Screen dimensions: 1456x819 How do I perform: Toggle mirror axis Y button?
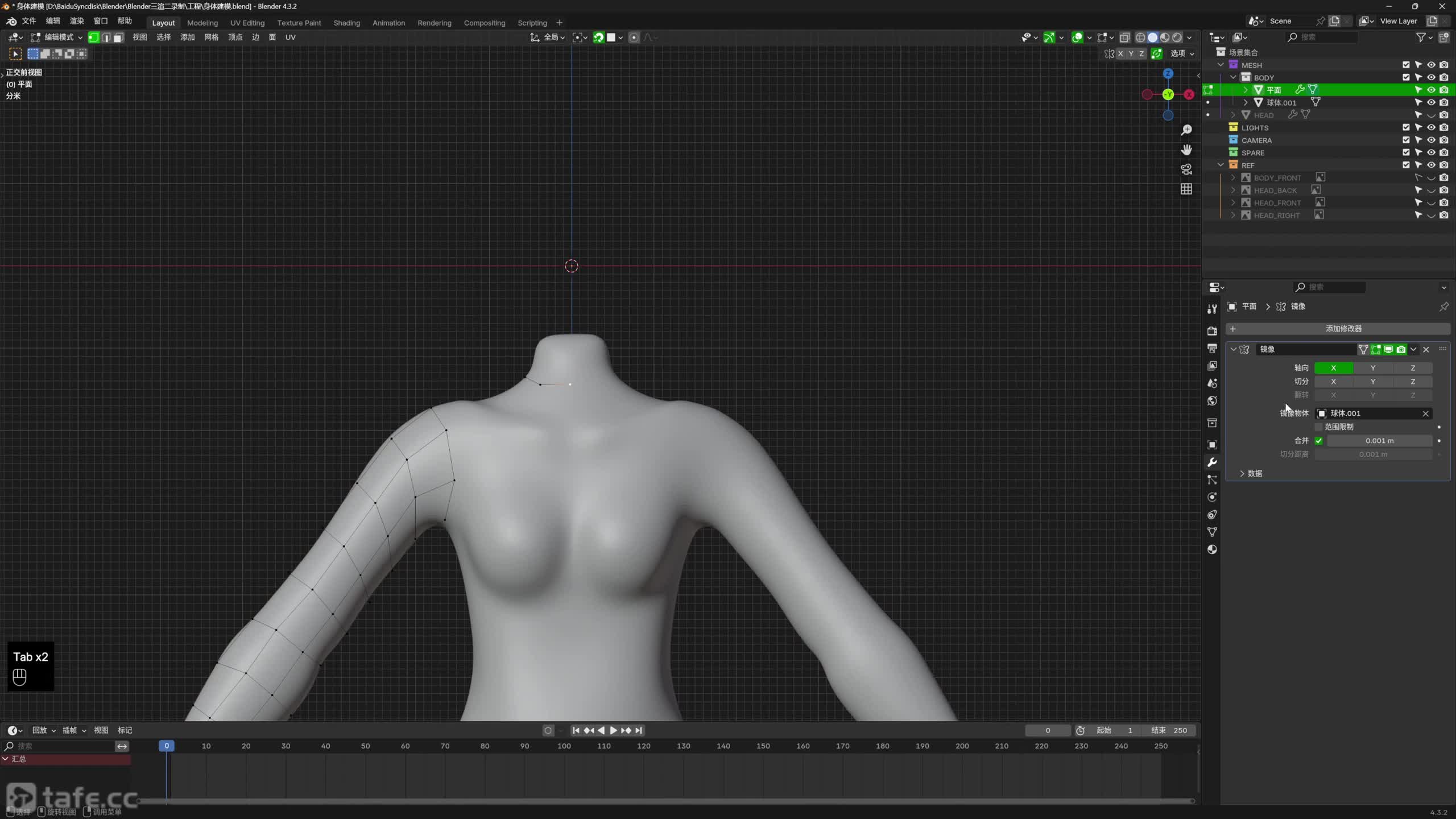(1373, 368)
